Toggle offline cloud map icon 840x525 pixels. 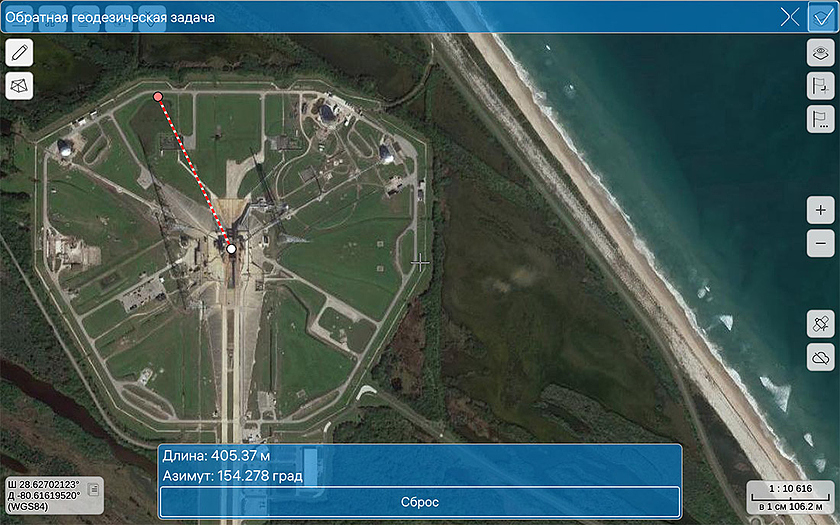point(821,357)
